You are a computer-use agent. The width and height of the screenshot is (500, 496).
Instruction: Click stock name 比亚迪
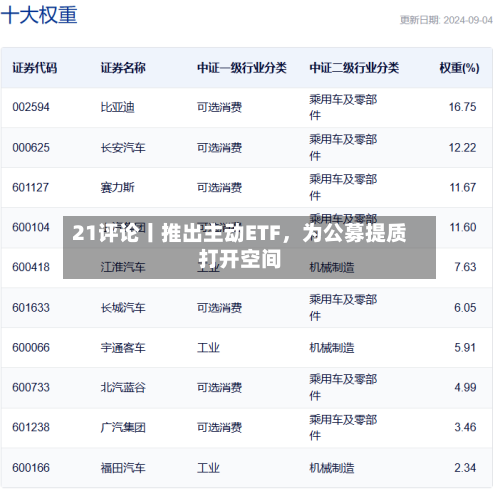click(x=117, y=107)
